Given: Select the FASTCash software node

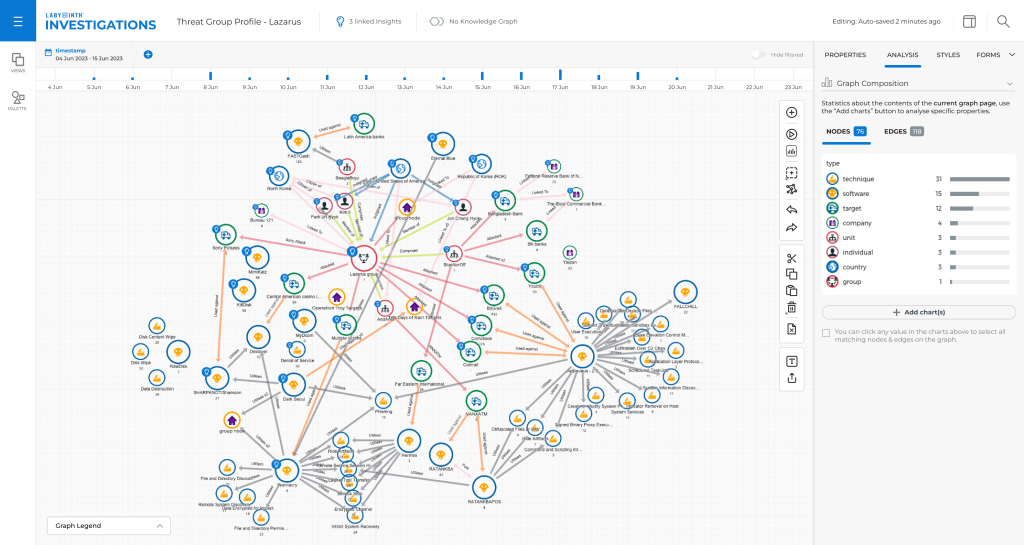Looking at the screenshot, I should [298, 142].
